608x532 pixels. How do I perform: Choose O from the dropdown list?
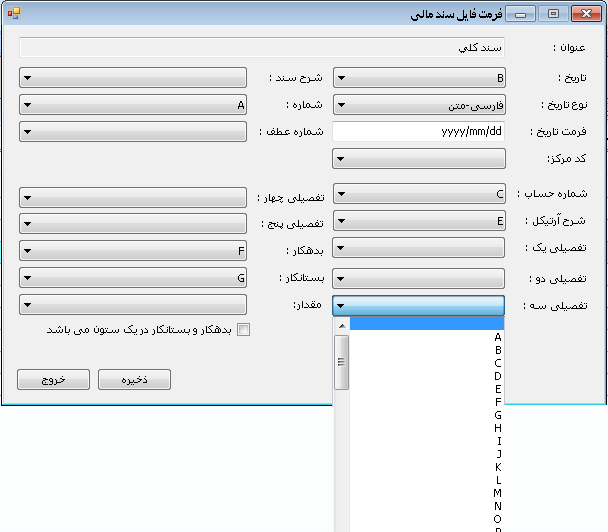pos(427,519)
